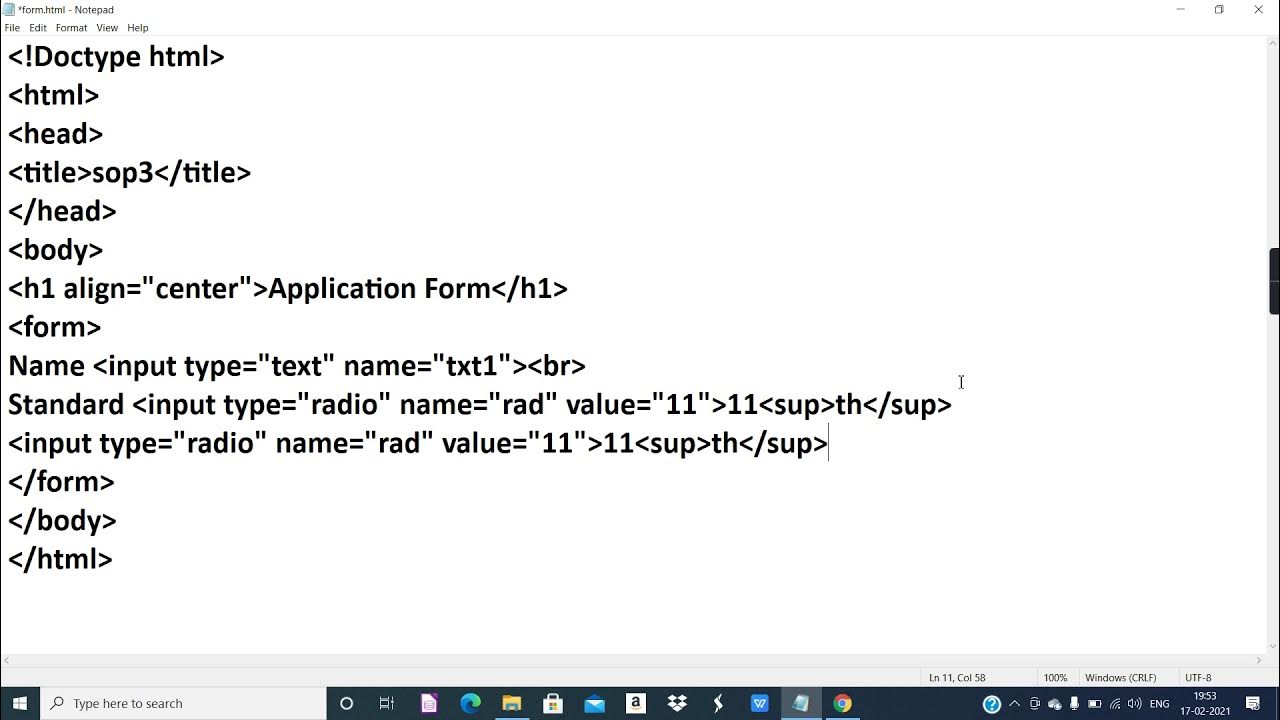1280x720 pixels.
Task: Click the line starting with 'Standard'
Action: pyautogui.click(x=480, y=405)
